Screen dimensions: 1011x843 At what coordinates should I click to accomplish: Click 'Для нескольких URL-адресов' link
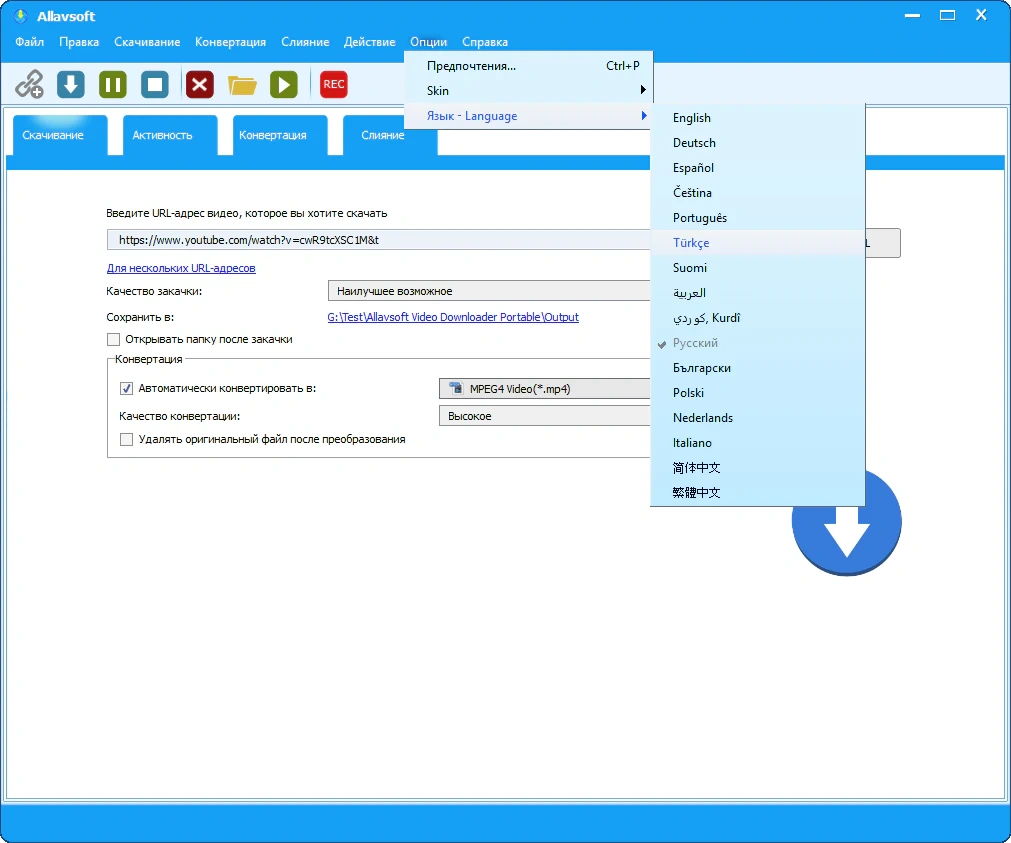tap(181, 268)
